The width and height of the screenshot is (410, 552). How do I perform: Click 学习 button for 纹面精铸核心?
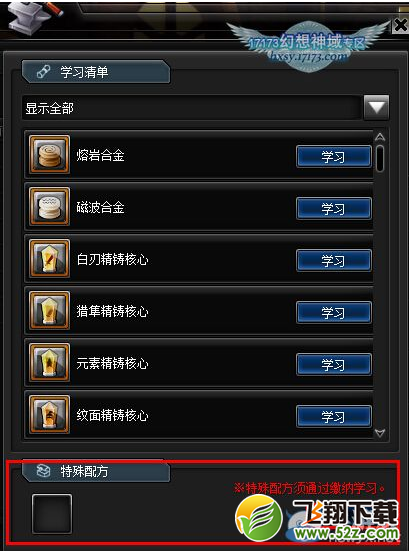(334, 416)
